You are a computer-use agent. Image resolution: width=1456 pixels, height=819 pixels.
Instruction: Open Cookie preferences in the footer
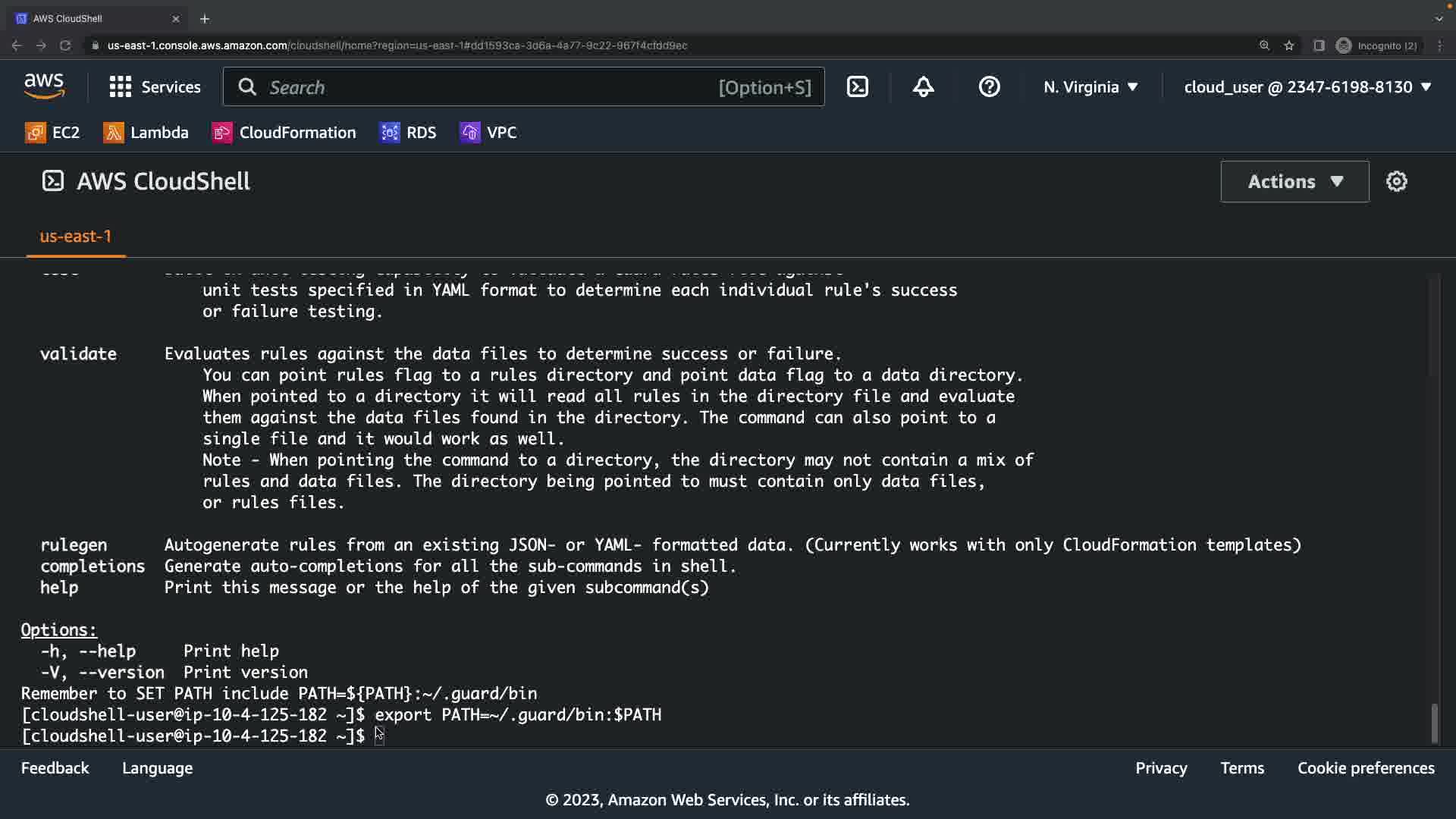tap(1366, 768)
